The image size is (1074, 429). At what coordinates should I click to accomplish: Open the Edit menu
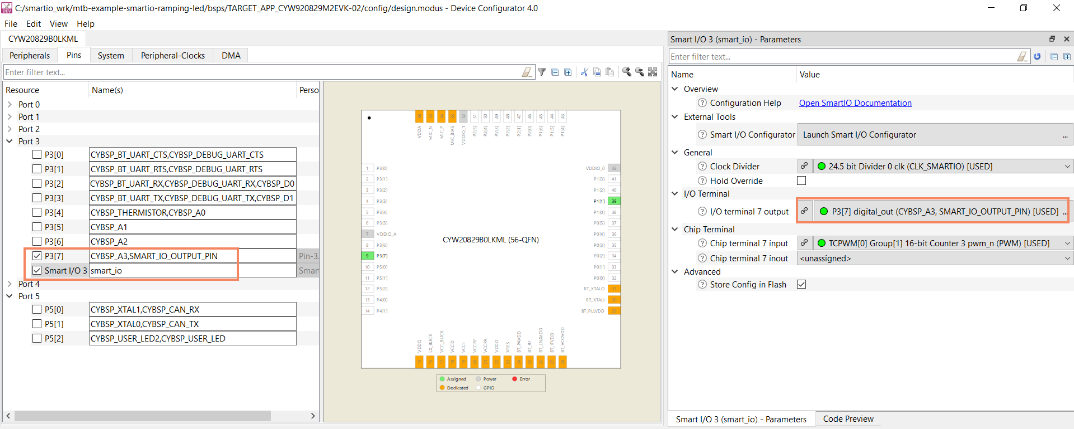coord(34,24)
